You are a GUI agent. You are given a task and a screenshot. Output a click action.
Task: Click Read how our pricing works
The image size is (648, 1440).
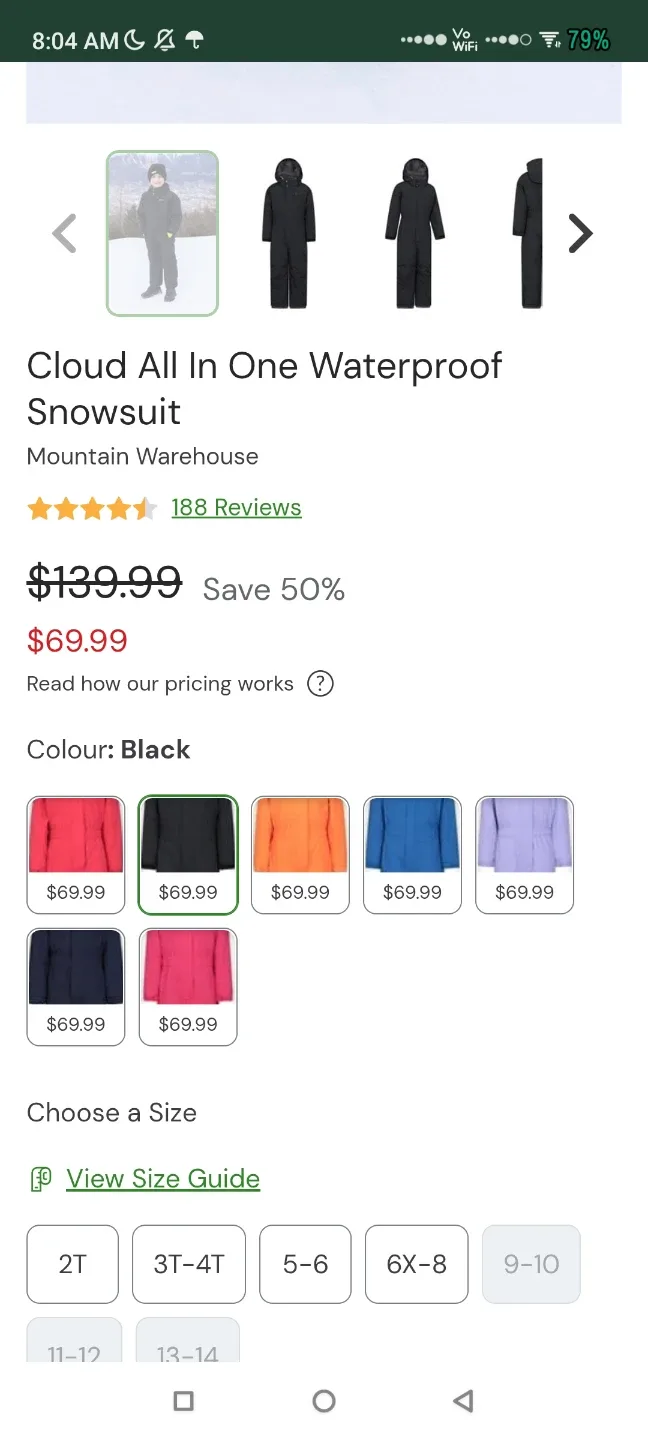158,684
